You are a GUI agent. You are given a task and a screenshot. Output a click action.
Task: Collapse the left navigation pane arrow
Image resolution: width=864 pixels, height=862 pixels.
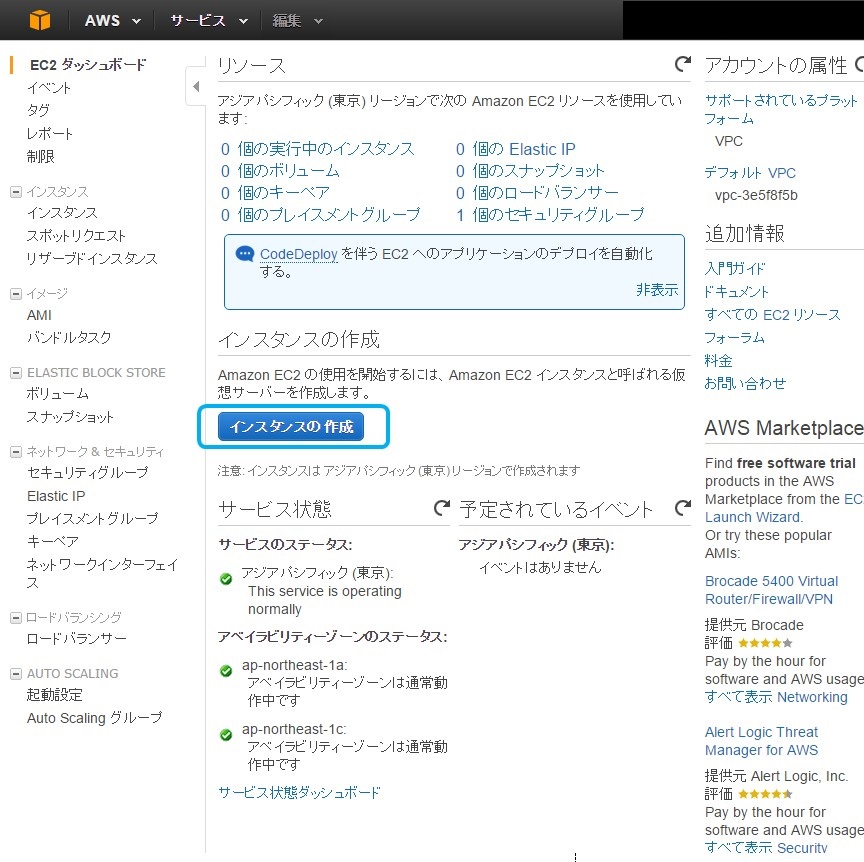[x=196, y=86]
